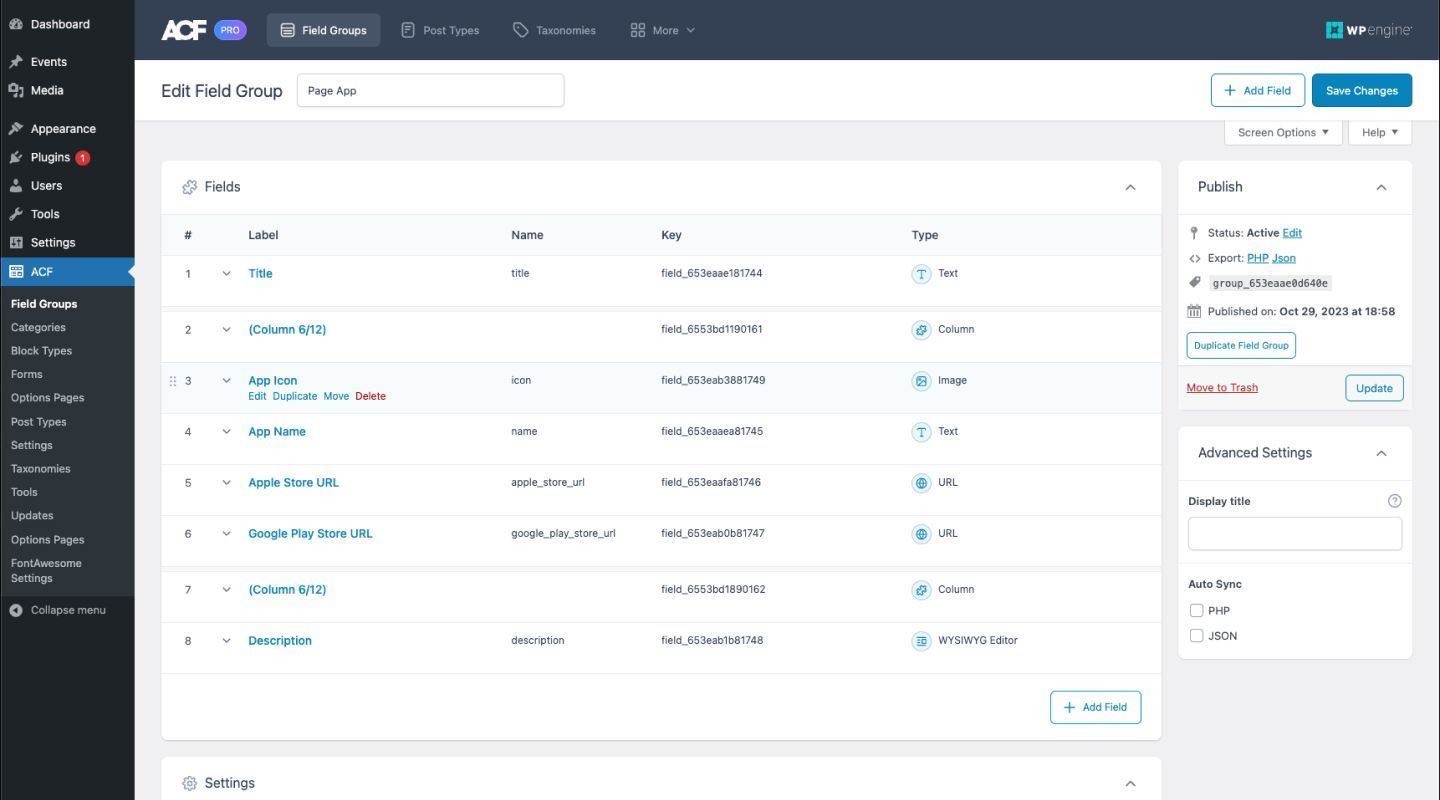Click the puzzle icon beside Fields heading
The width and height of the screenshot is (1440, 800).
tap(189, 186)
